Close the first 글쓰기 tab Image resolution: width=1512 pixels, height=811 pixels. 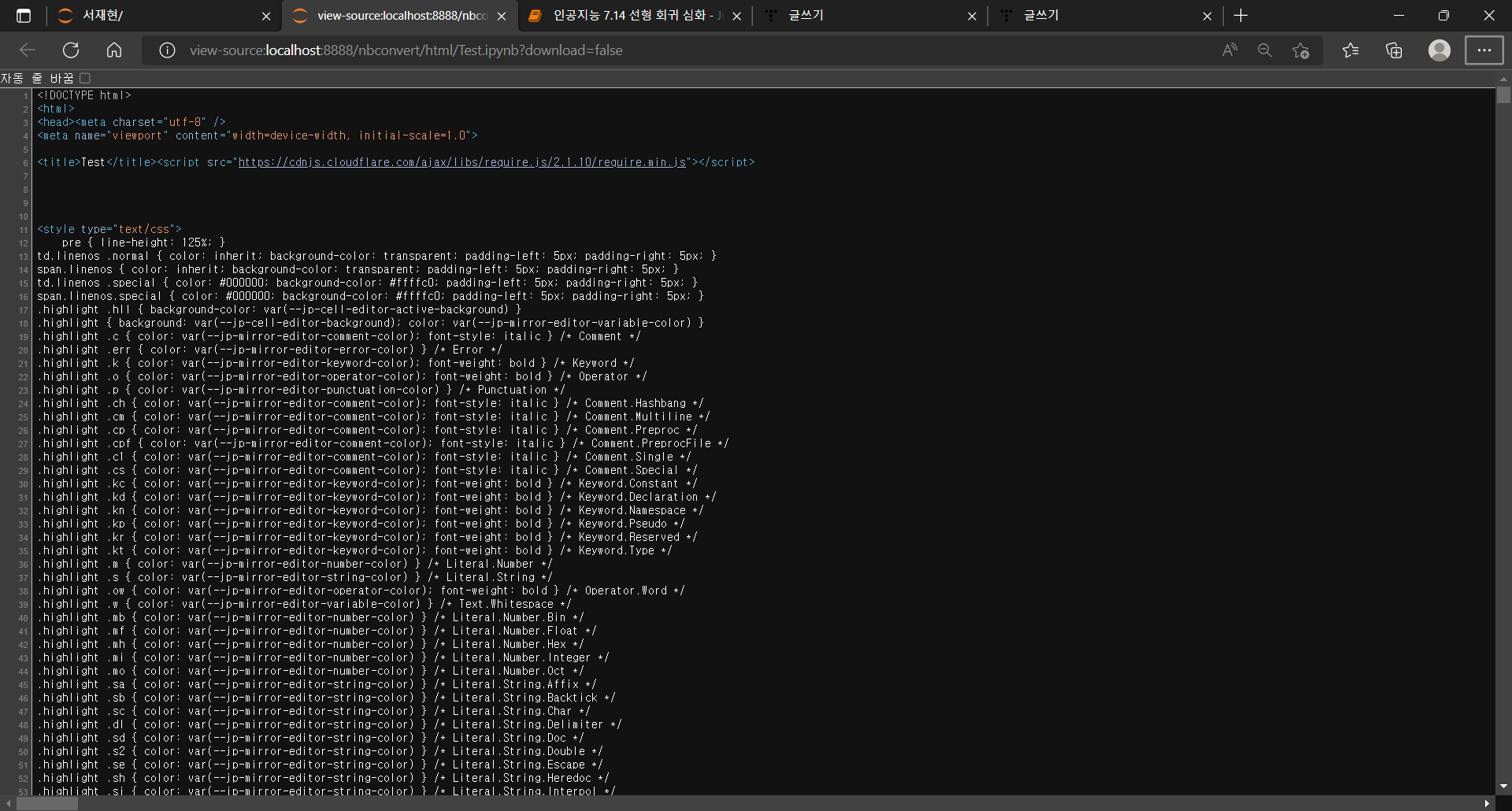[972, 16]
